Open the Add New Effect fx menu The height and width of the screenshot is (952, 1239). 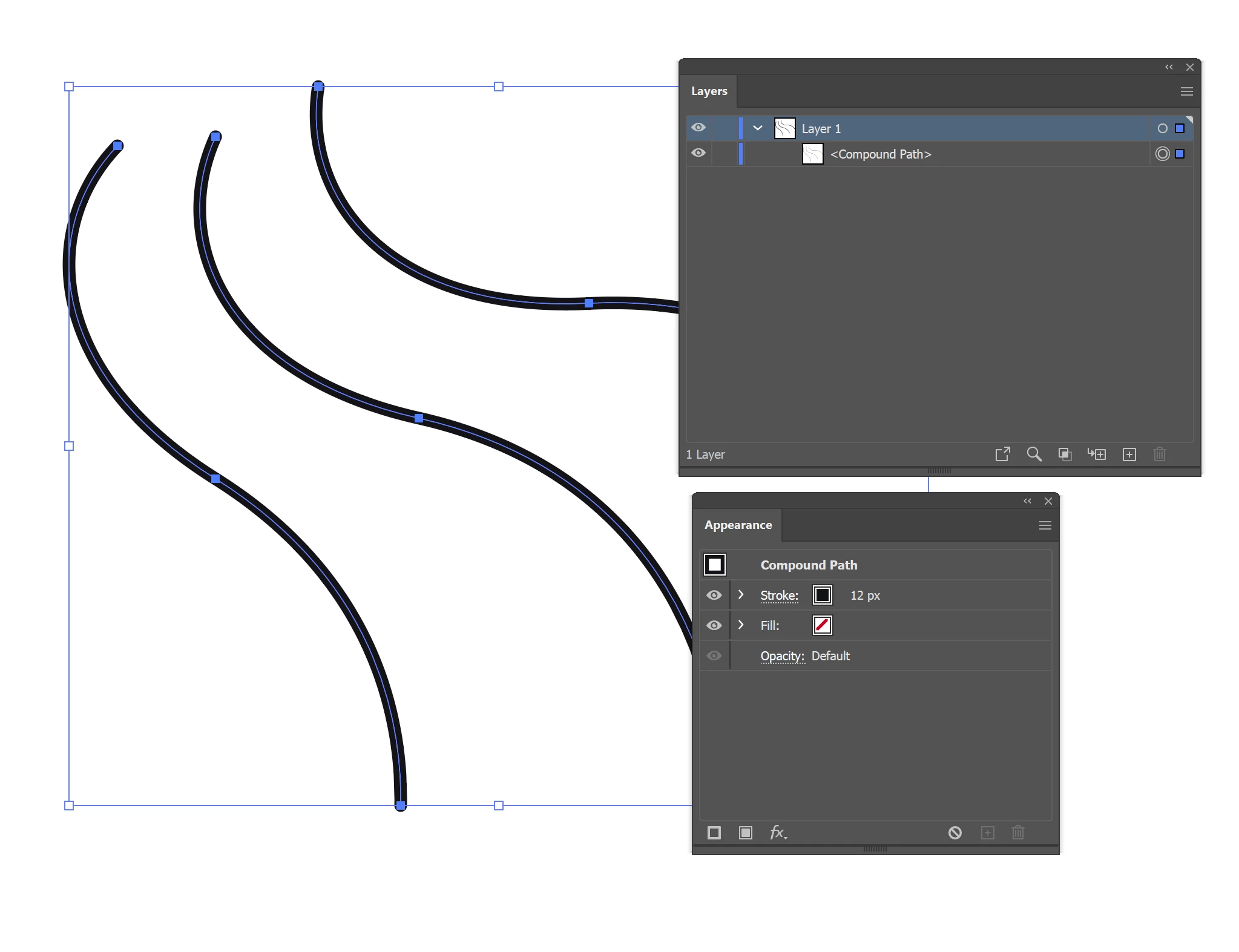click(778, 833)
